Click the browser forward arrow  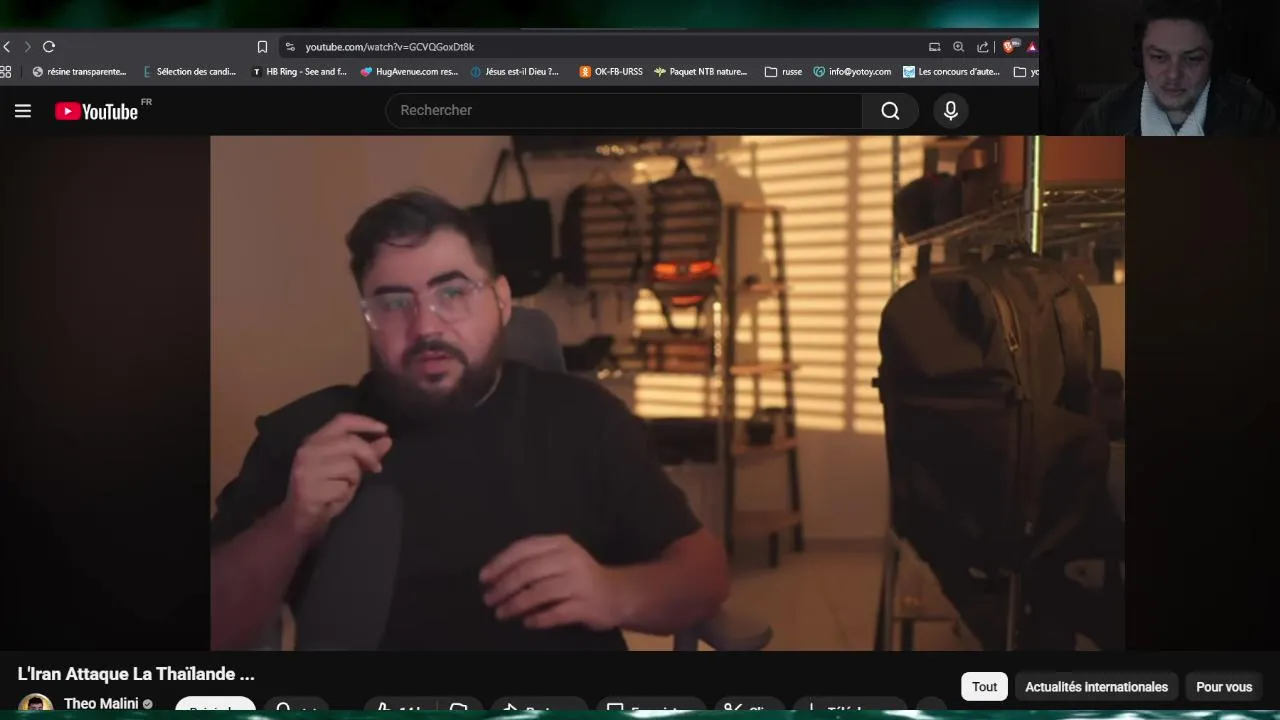tap(27, 47)
